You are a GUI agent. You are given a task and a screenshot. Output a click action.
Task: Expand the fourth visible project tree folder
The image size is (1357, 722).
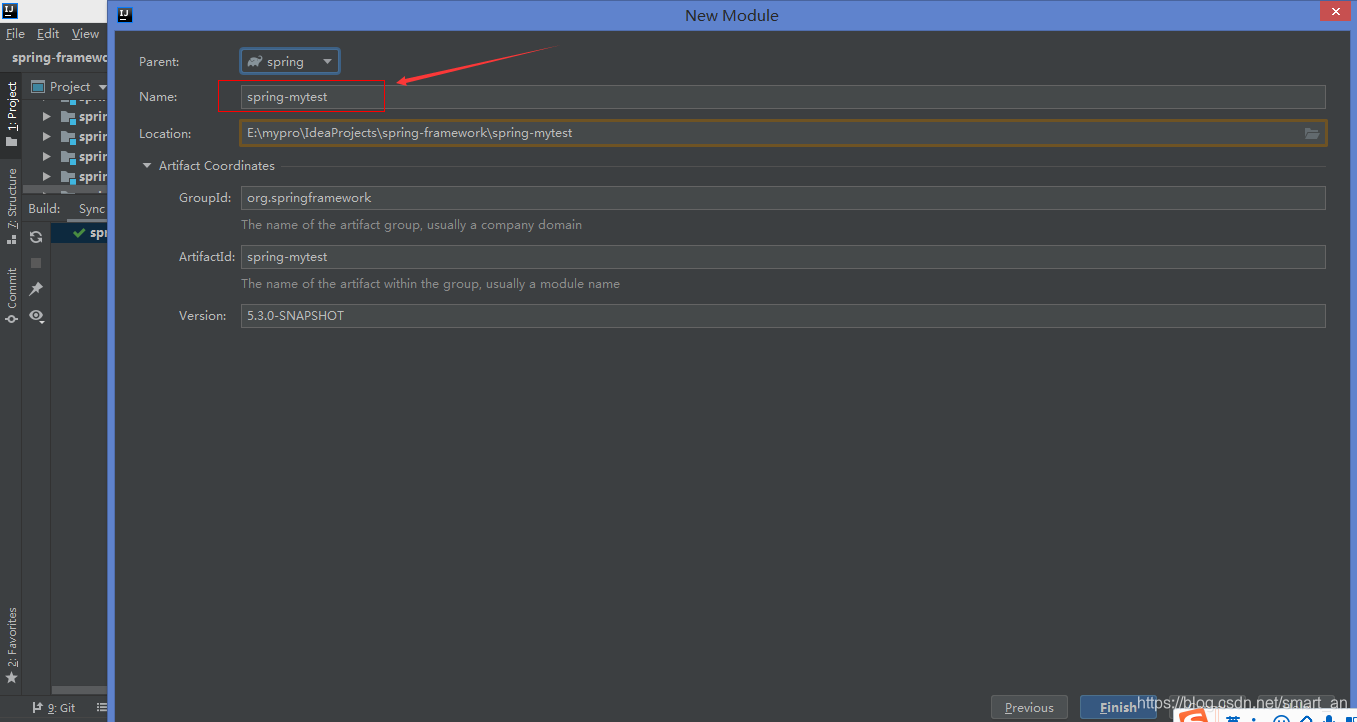tap(46, 177)
